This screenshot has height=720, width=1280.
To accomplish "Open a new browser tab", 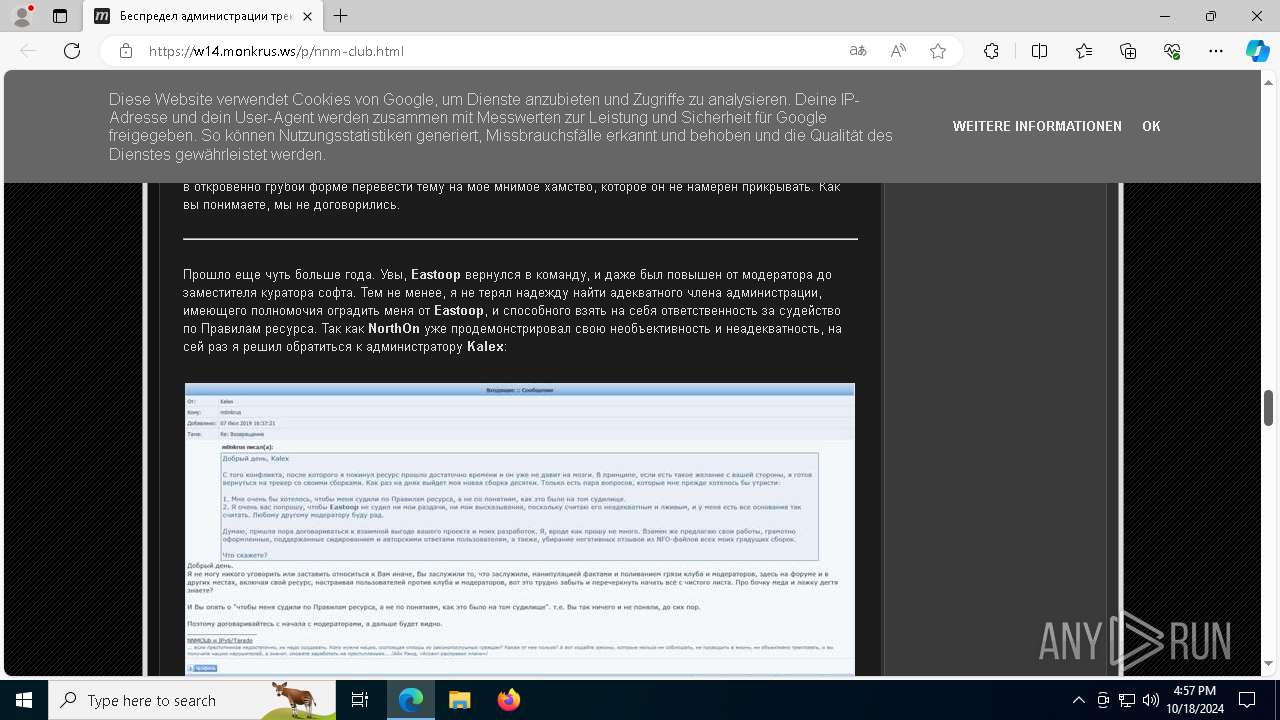I will [341, 16].
